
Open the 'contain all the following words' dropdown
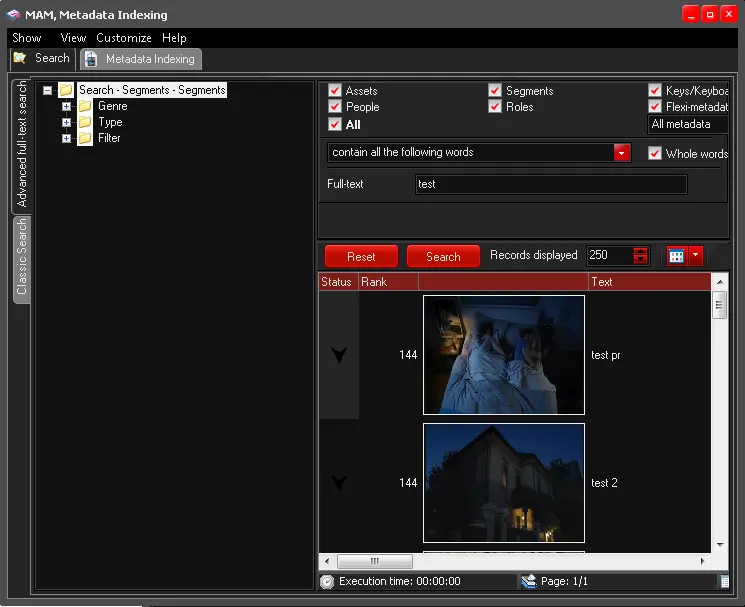622,153
